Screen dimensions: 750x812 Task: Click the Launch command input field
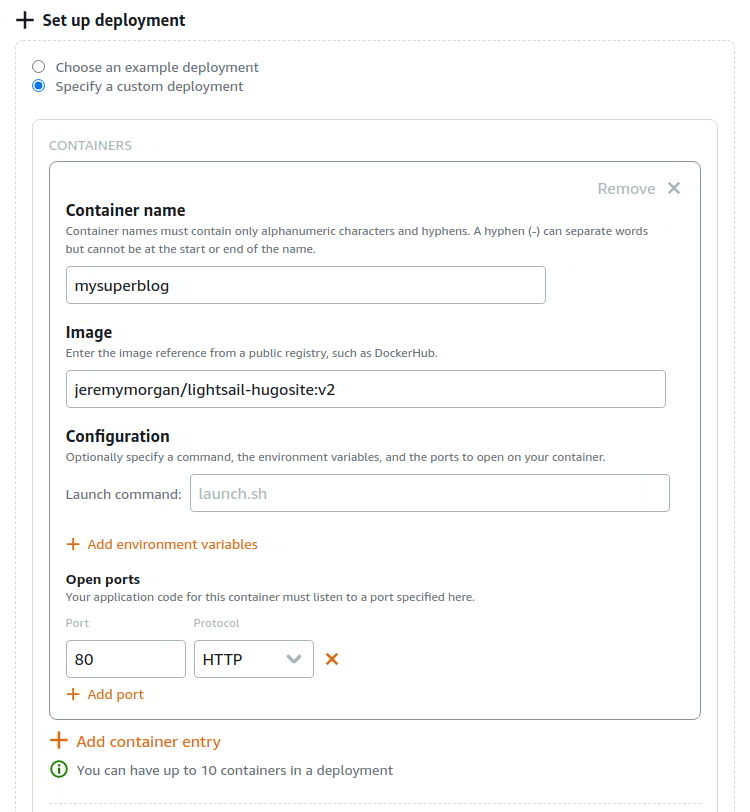coord(429,493)
